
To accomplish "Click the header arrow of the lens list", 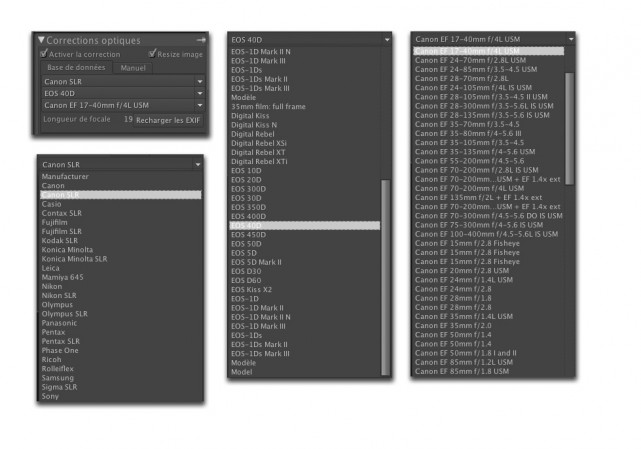I will 571,39.
